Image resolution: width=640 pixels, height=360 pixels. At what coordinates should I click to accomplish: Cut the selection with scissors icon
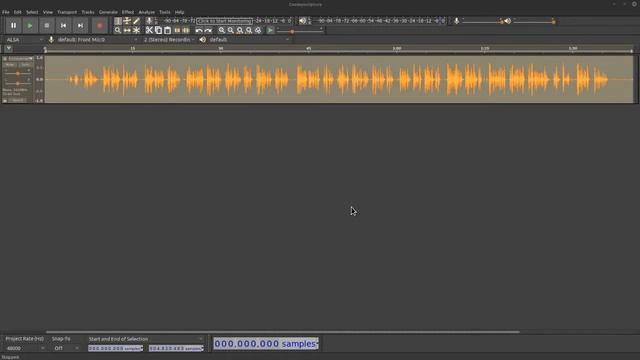tap(149, 30)
